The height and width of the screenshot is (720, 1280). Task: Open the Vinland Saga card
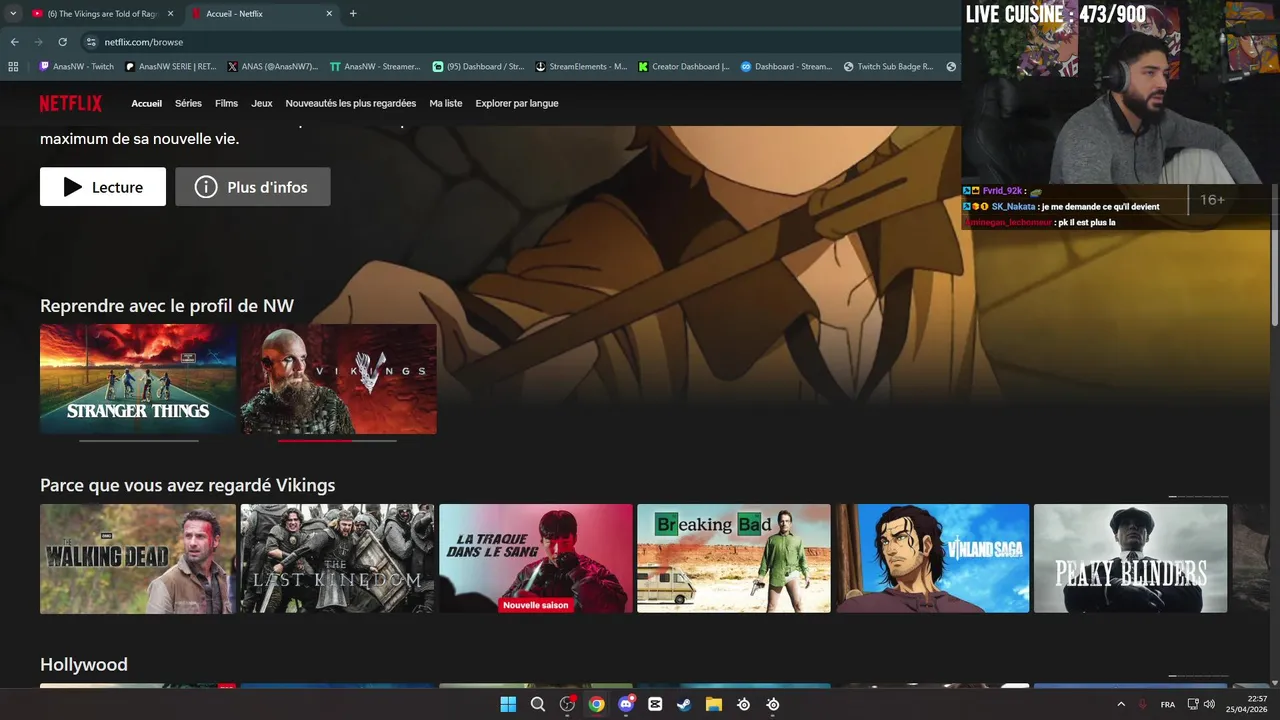(x=933, y=558)
